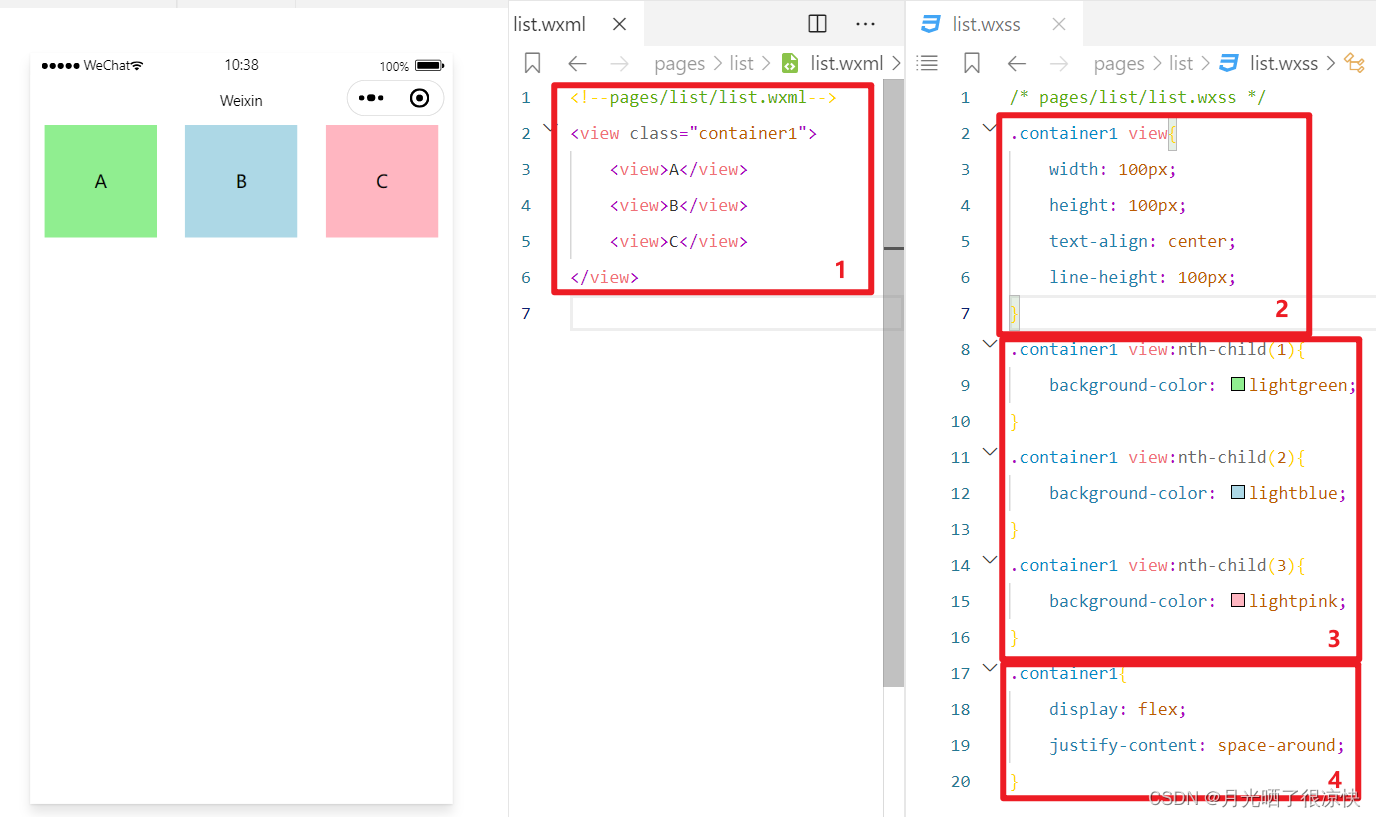Screen dimensions: 1376x817
Task: Click the 'display: flex;' line
Action: [x=1117, y=709]
